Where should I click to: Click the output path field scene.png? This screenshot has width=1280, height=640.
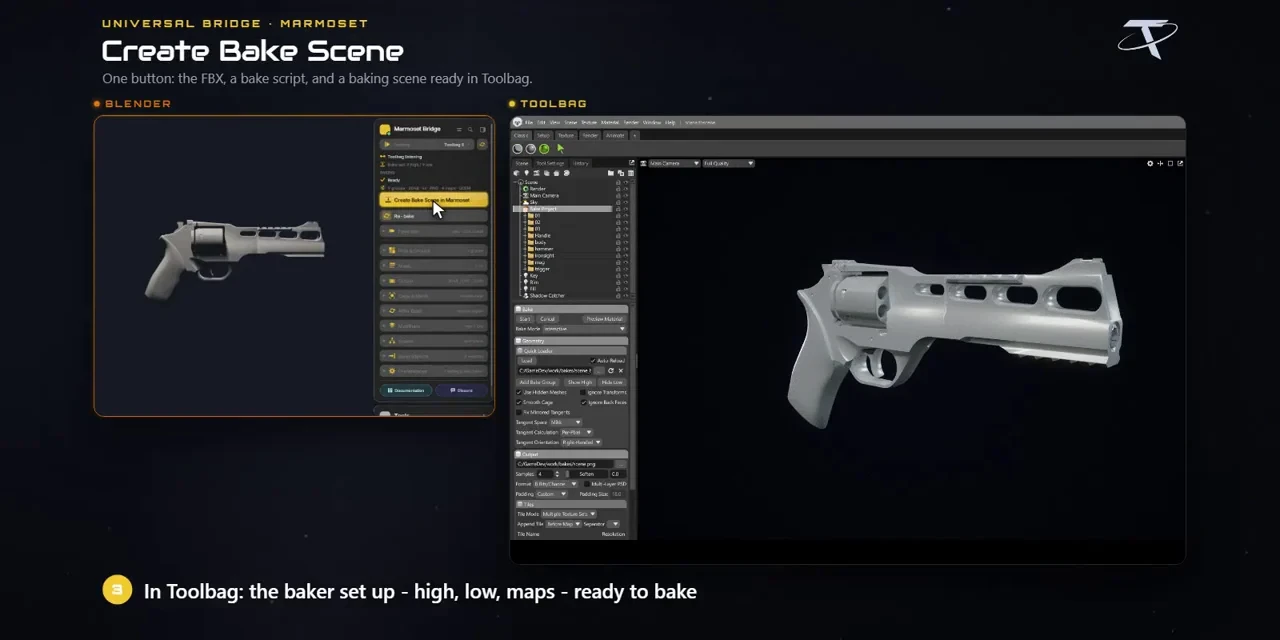(x=563, y=464)
